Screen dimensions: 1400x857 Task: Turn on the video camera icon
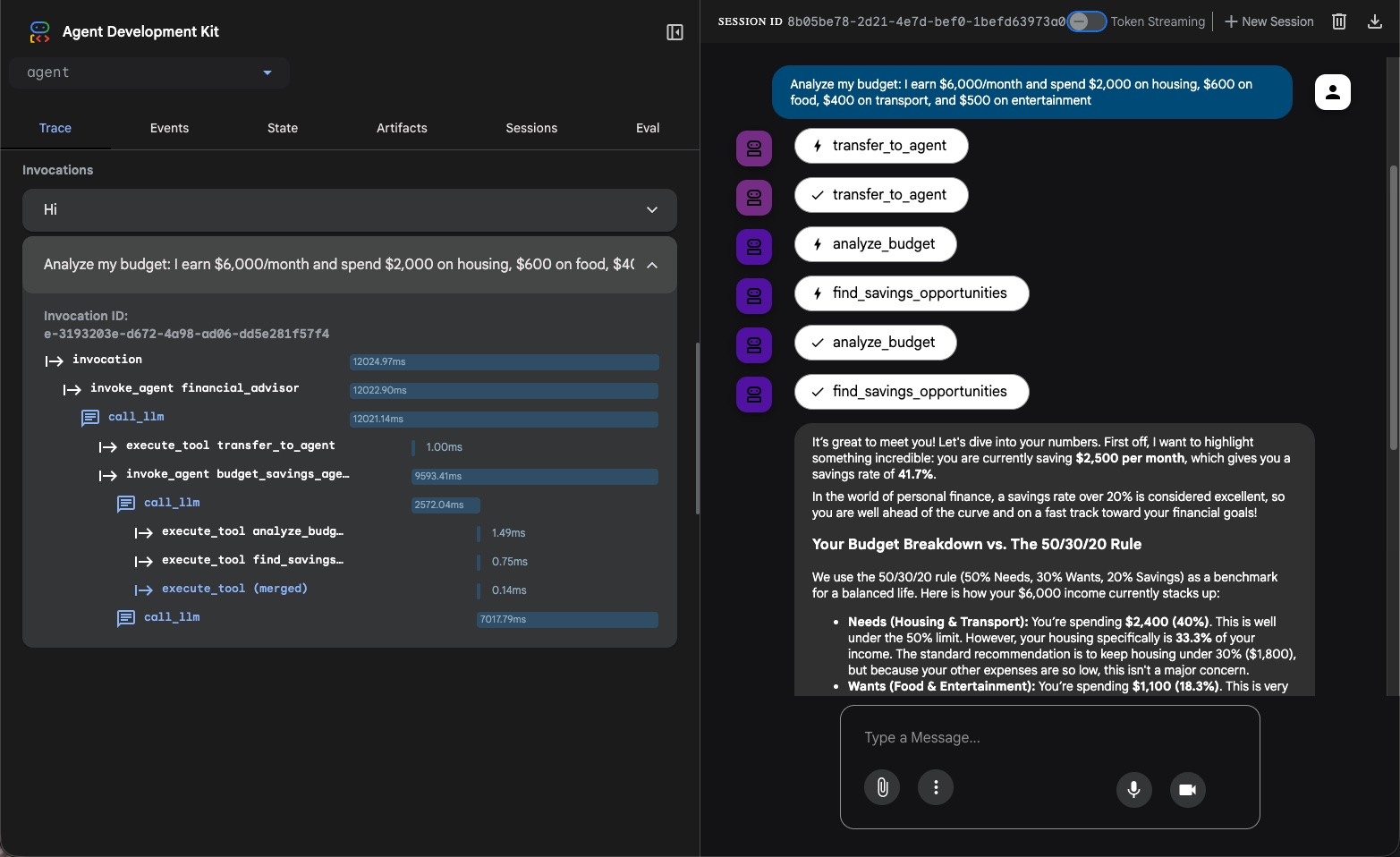coord(1187,789)
